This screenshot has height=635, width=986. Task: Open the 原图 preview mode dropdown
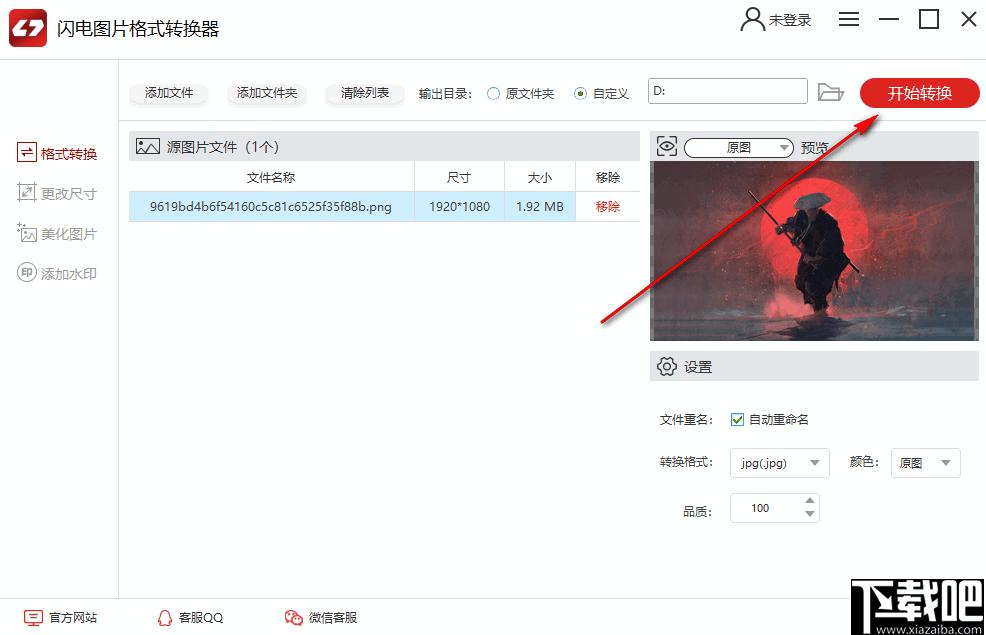click(738, 148)
